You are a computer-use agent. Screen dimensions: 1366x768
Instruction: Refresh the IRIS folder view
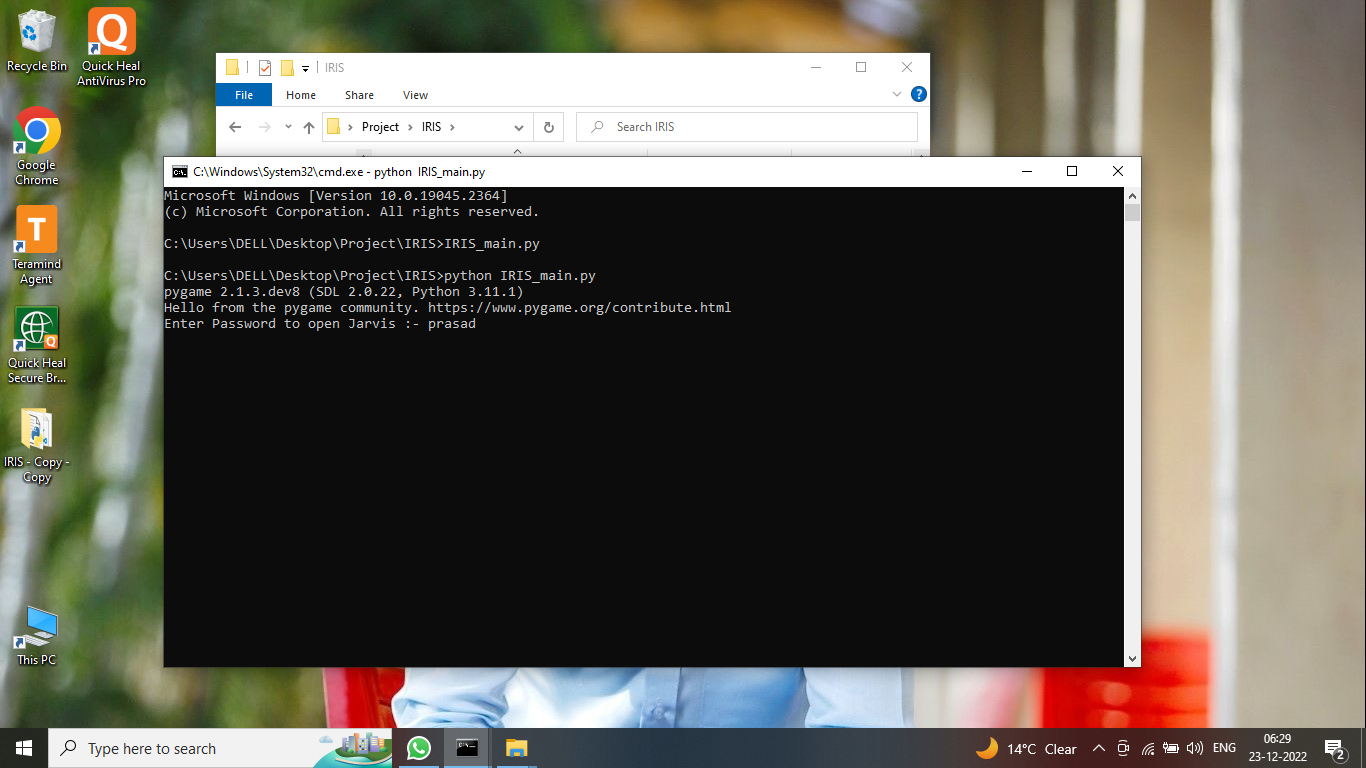click(548, 126)
